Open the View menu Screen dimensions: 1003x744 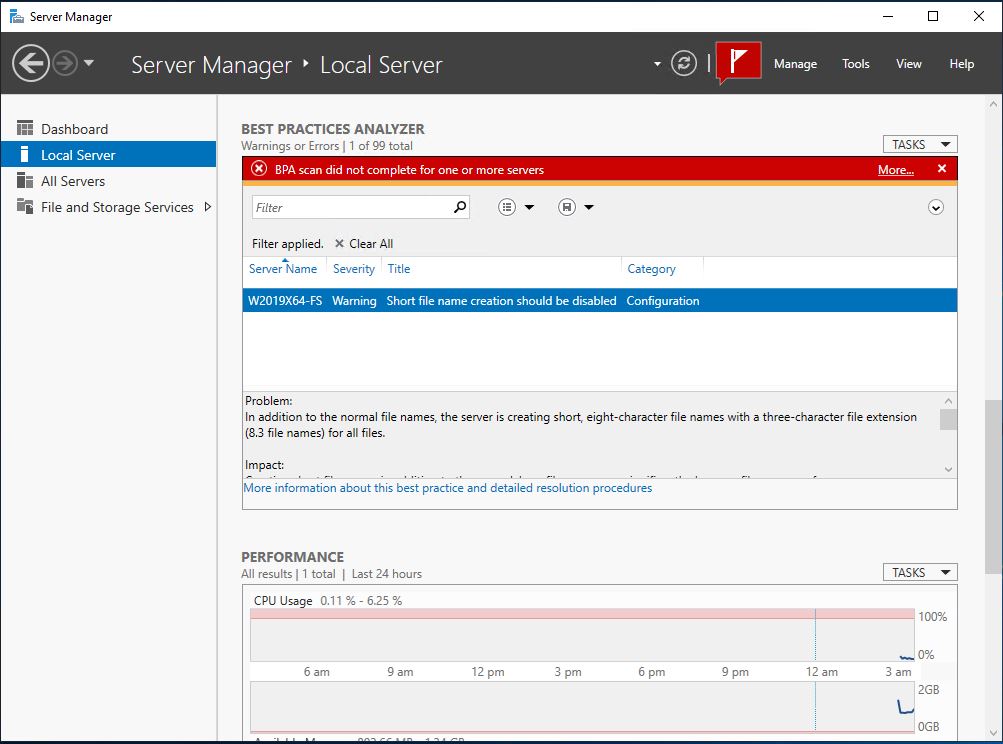[x=908, y=64]
